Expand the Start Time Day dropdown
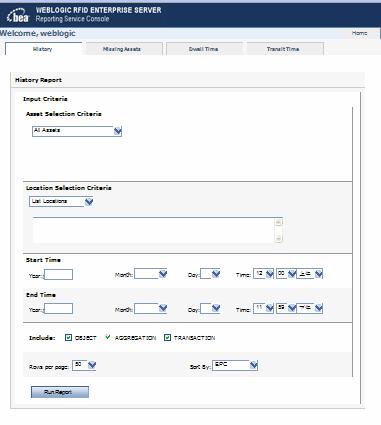This screenshot has height=425, width=381. click(216, 274)
